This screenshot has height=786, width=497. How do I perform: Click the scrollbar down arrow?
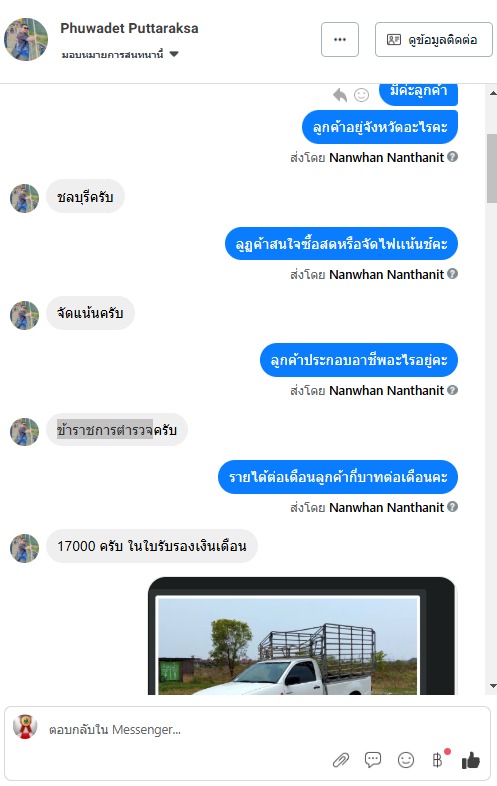[x=492, y=686]
